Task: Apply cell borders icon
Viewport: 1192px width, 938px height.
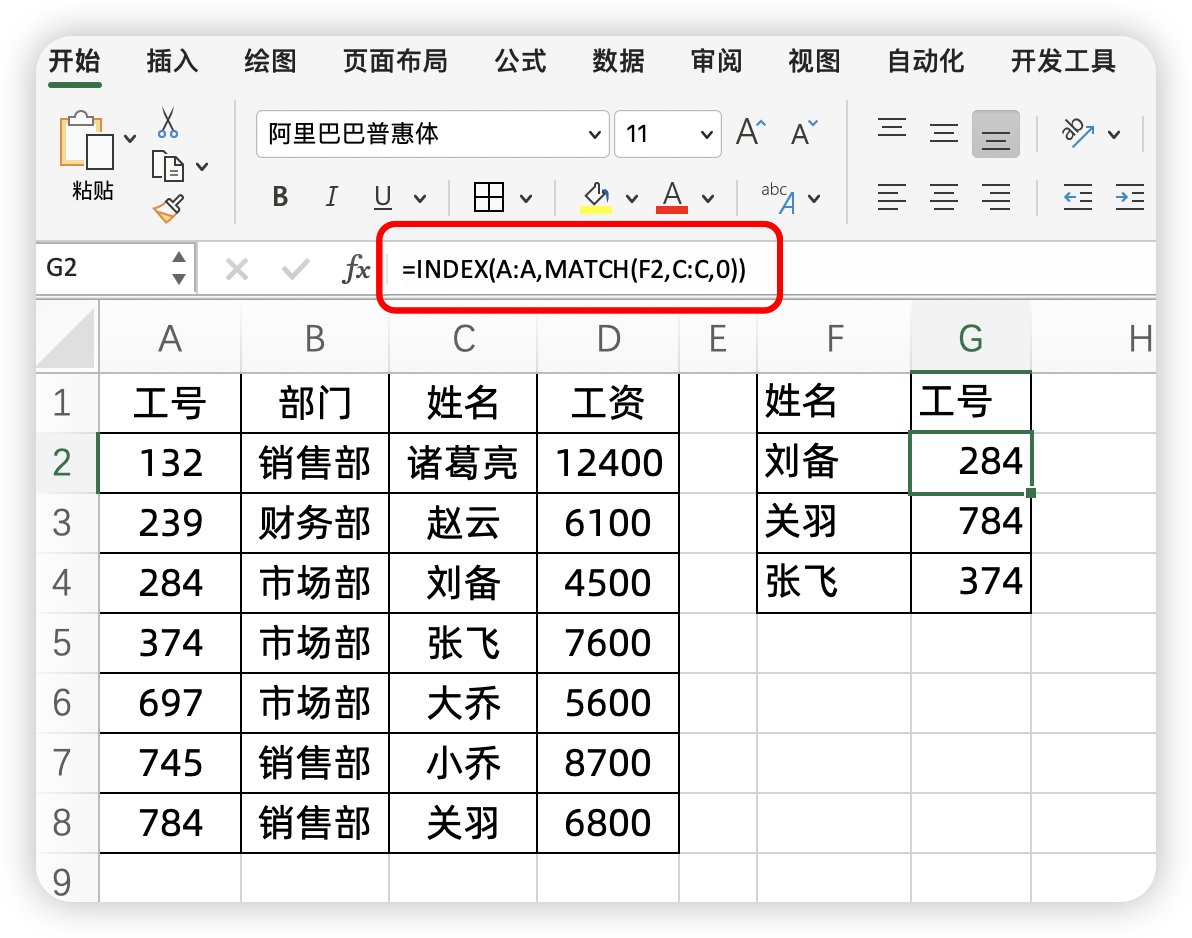Action: click(x=488, y=198)
